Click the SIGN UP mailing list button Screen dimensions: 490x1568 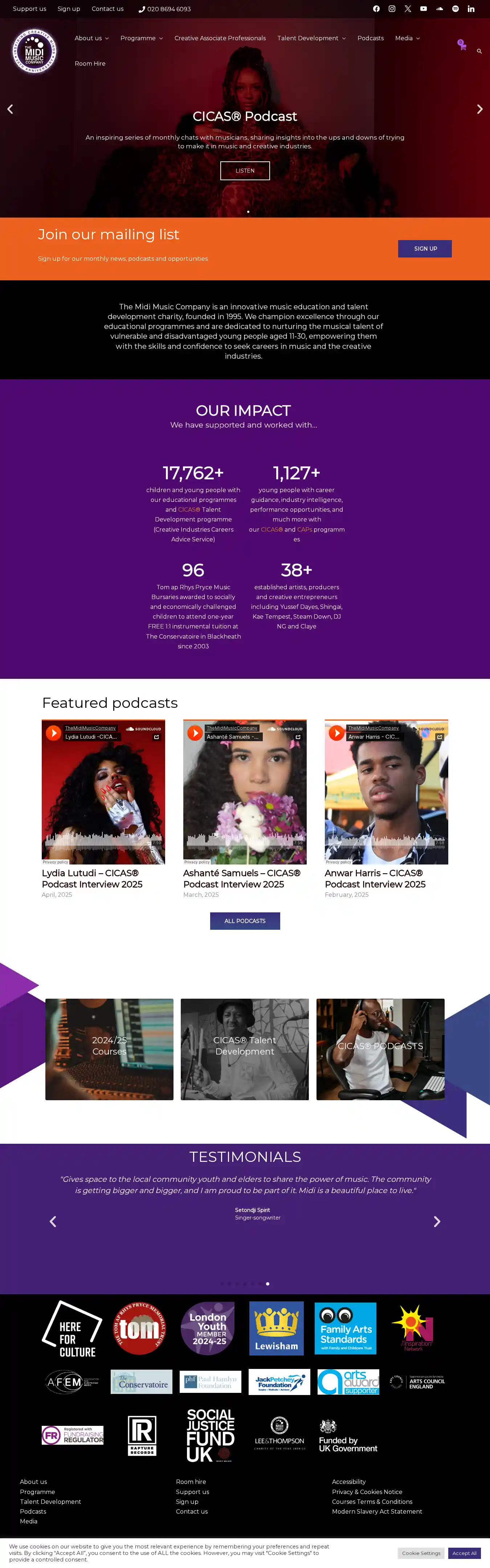[425, 249]
